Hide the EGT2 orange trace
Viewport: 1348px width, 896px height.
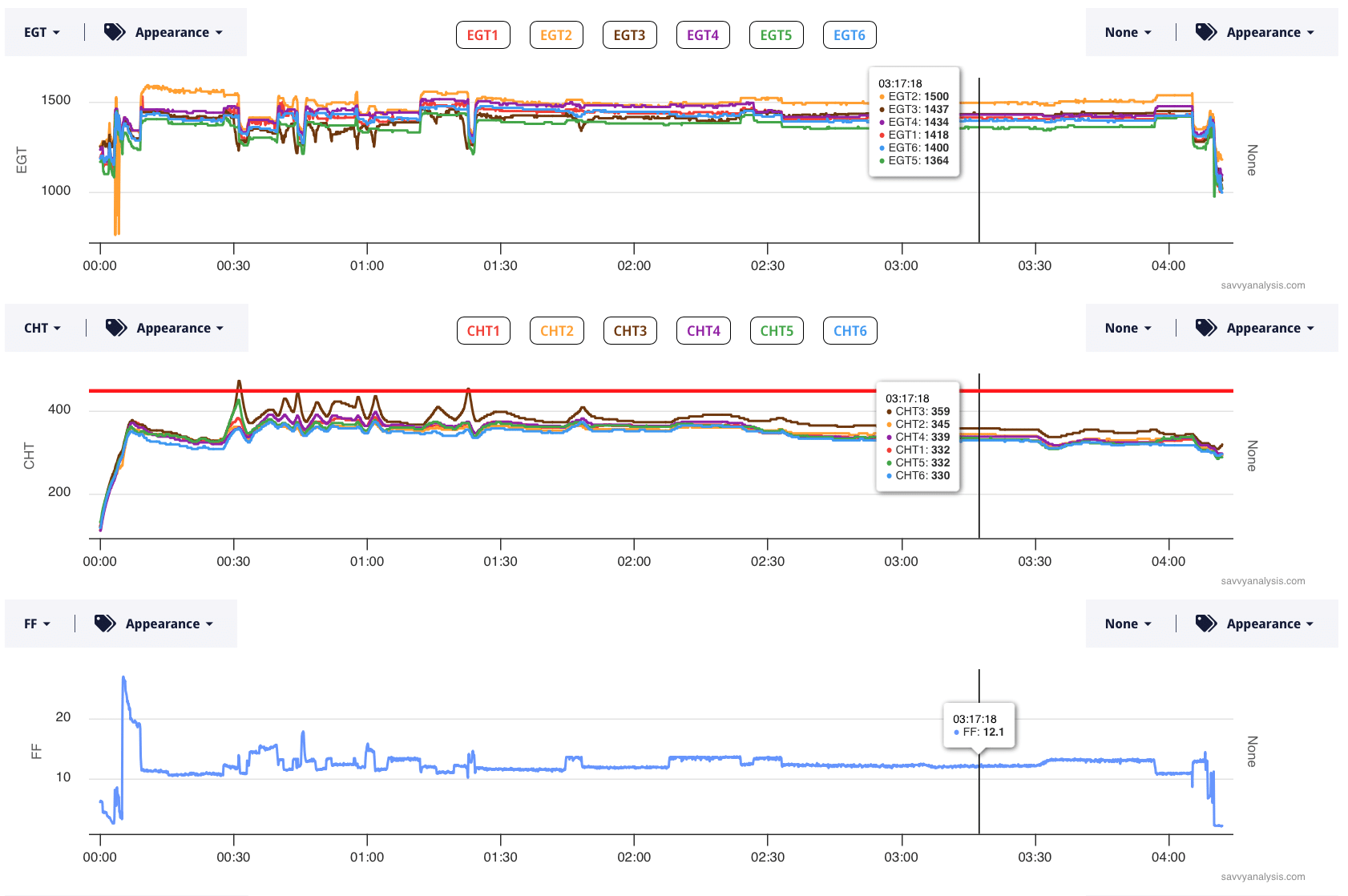click(x=555, y=35)
